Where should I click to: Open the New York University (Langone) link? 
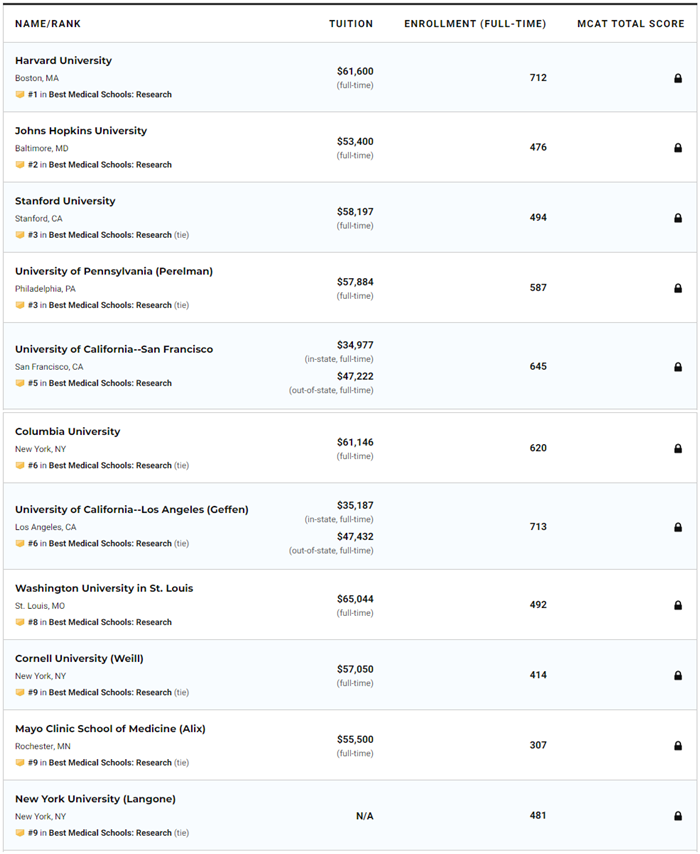[x=95, y=799]
